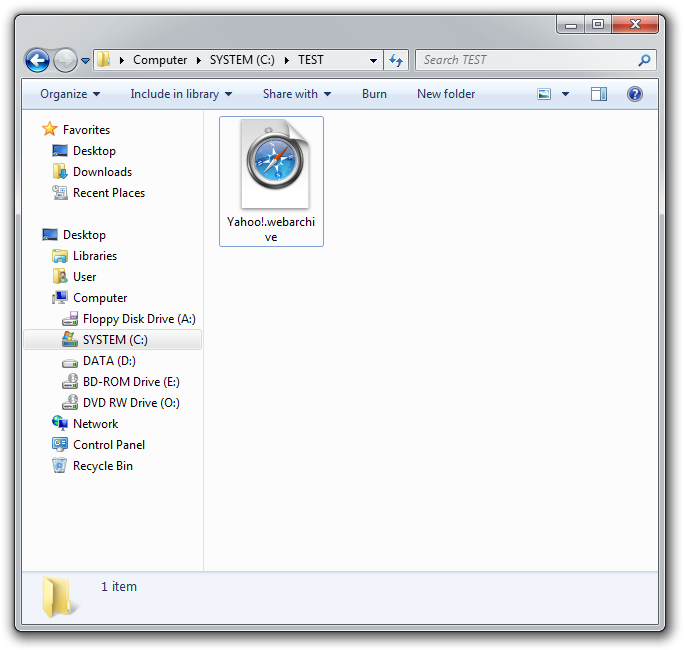Click the Downloads folder icon

(x=60, y=171)
